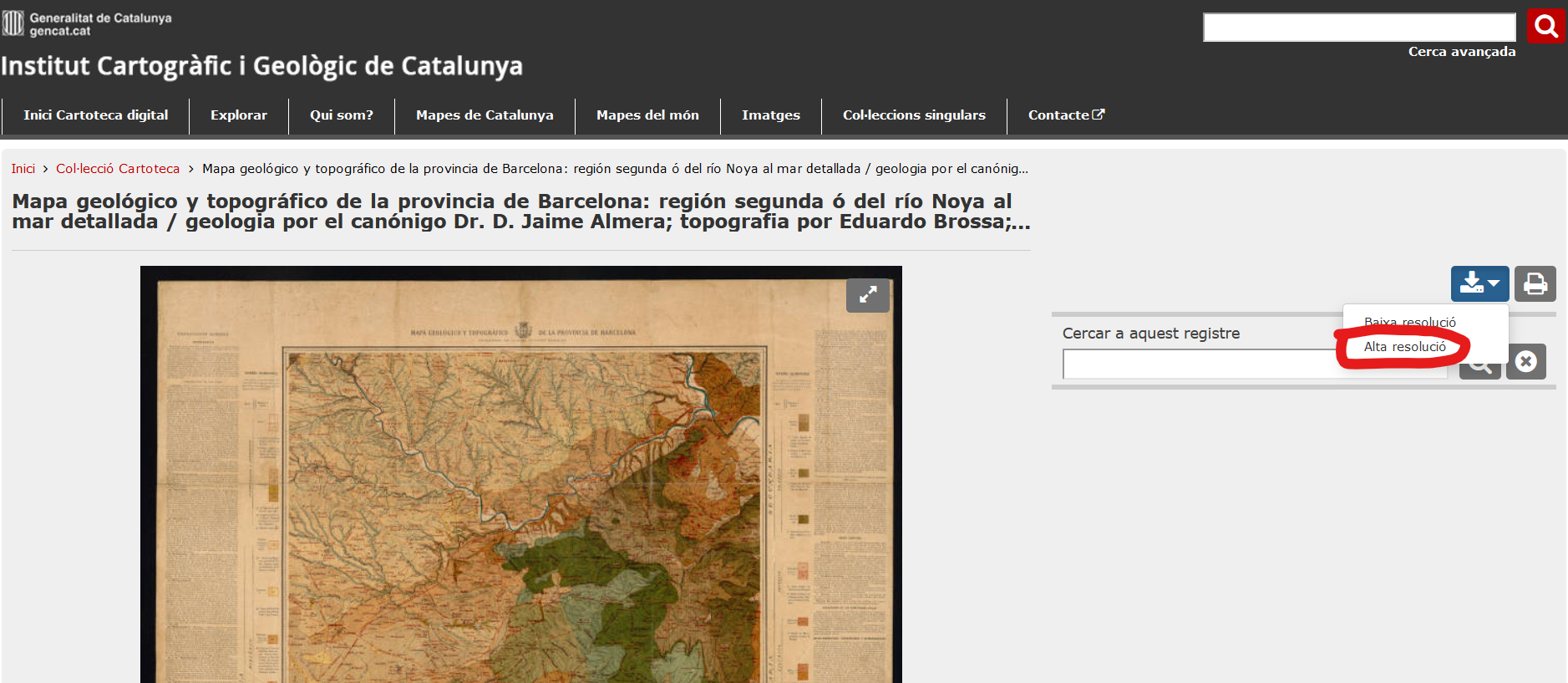1568x683 pixels.
Task: Select Baixa resolució download option
Action: [x=1409, y=322]
